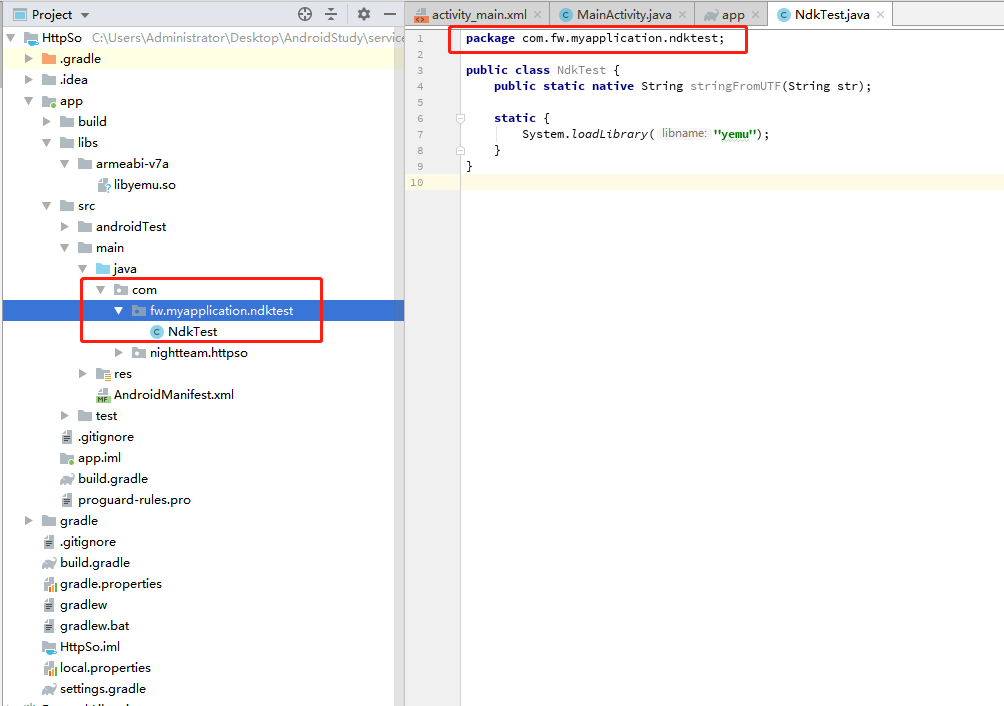Expand the nightteam.httpso package
The width and height of the screenshot is (1004, 706).
pos(118,352)
